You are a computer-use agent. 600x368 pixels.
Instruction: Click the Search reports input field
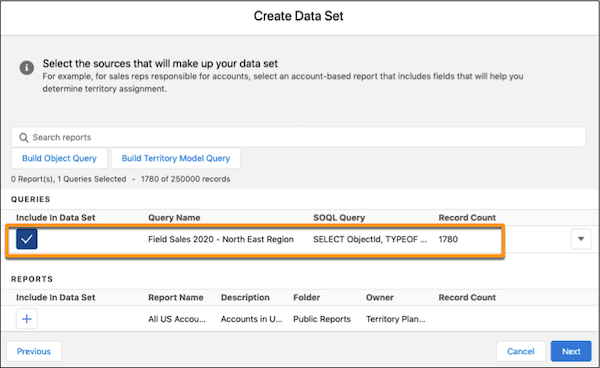pyautogui.click(x=298, y=137)
